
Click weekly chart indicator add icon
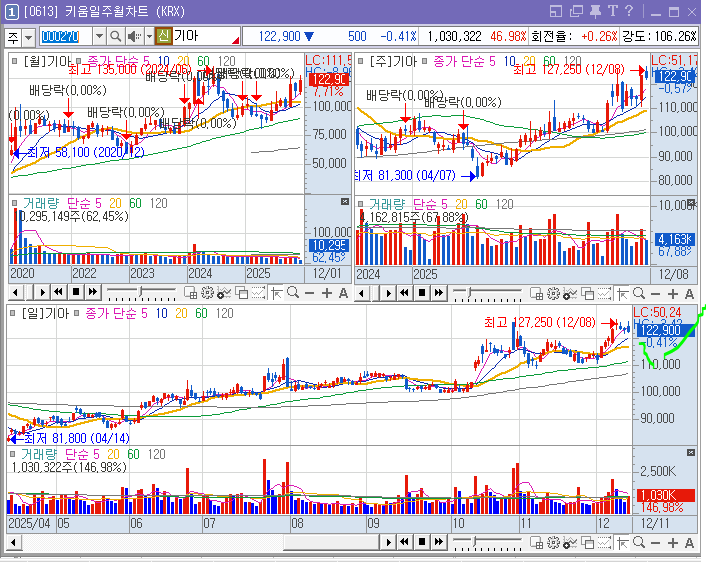[570, 294]
